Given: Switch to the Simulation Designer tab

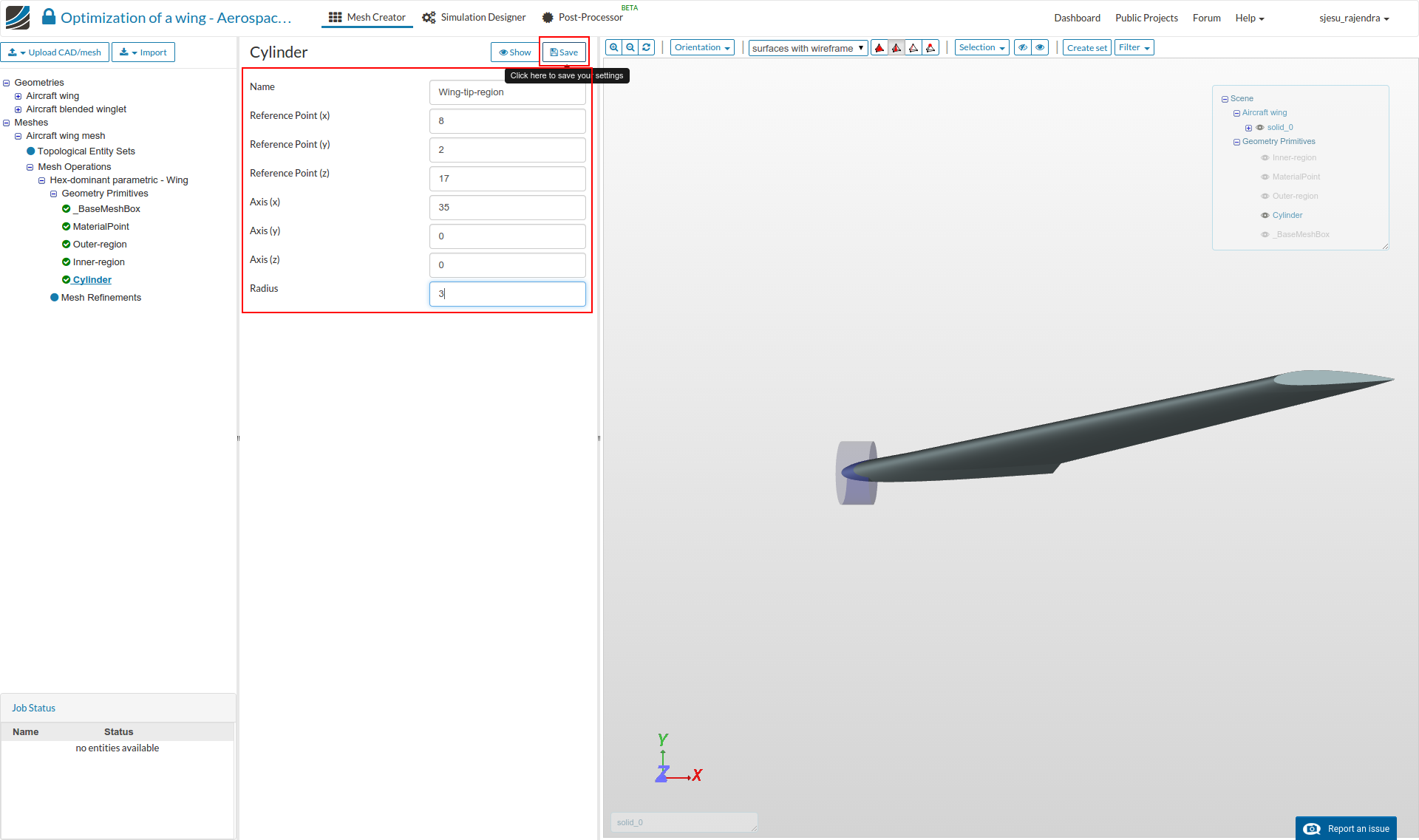Looking at the screenshot, I should 474,18.
